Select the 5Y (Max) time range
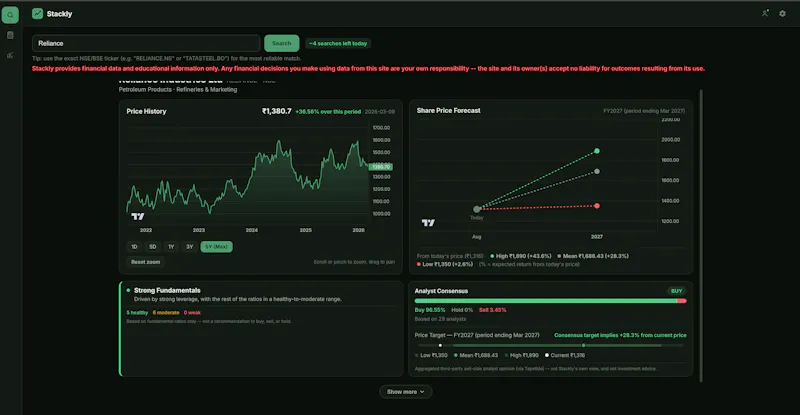 pos(216,247)
